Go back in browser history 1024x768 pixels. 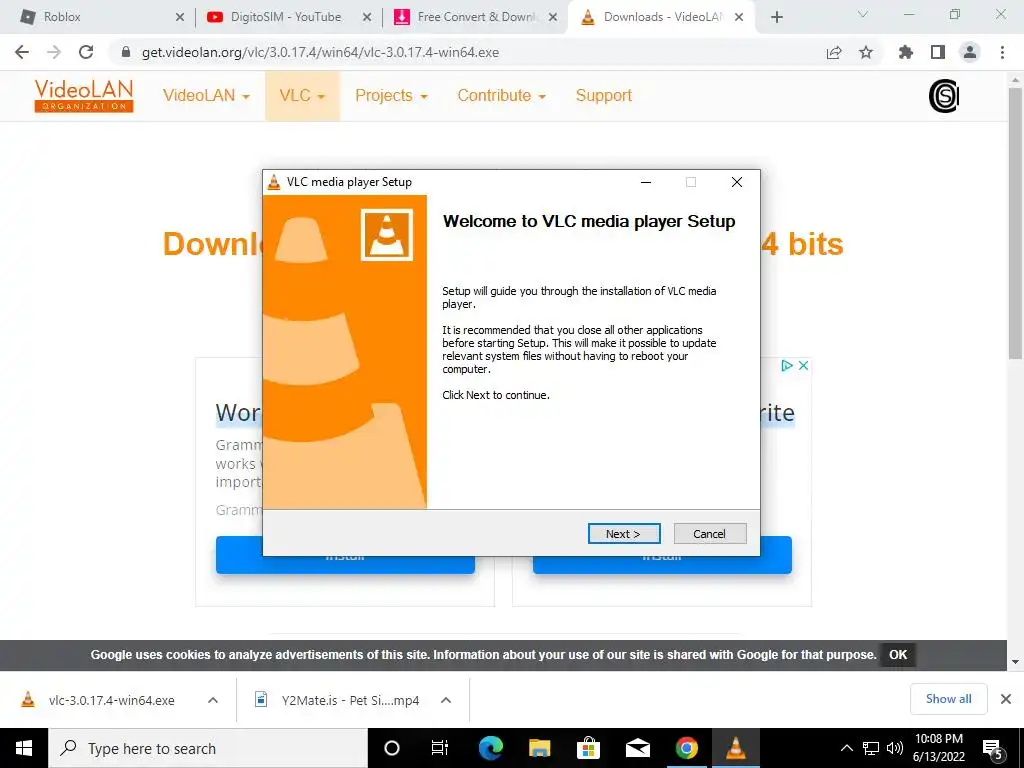click(22, 52)
